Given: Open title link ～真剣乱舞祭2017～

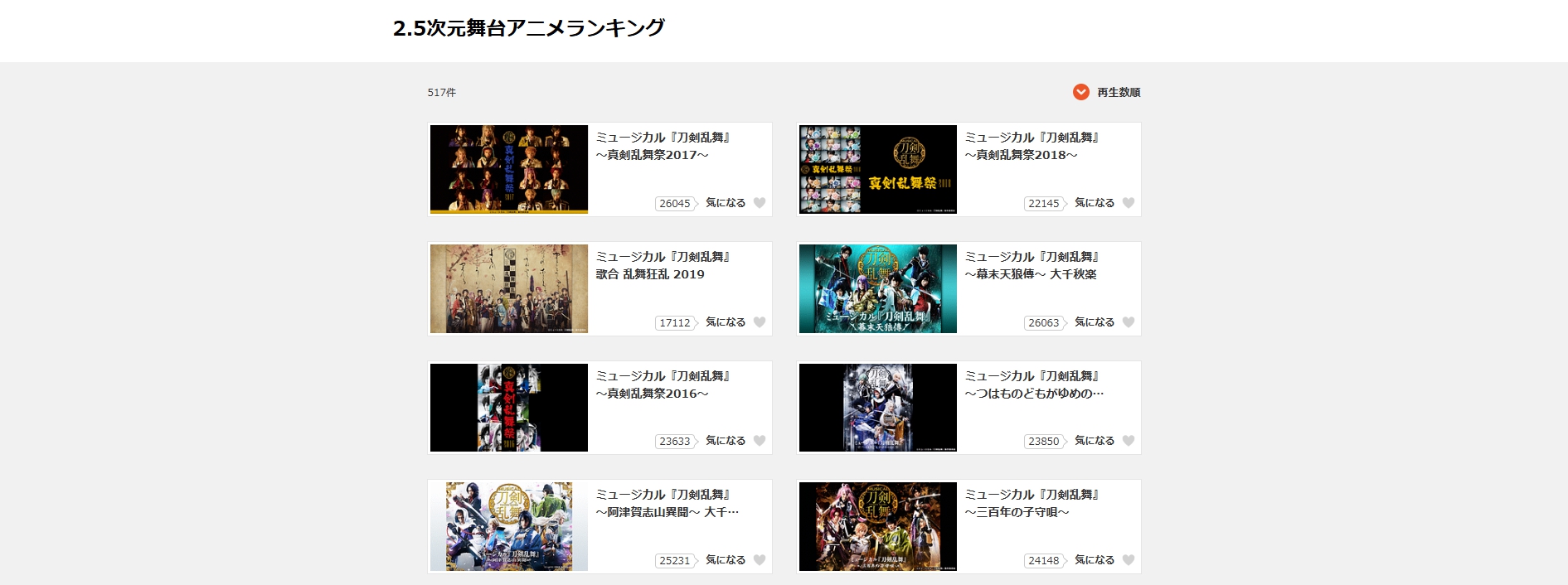Looking at the screenshot, I should pyautogui.click(x=652, y=155).
